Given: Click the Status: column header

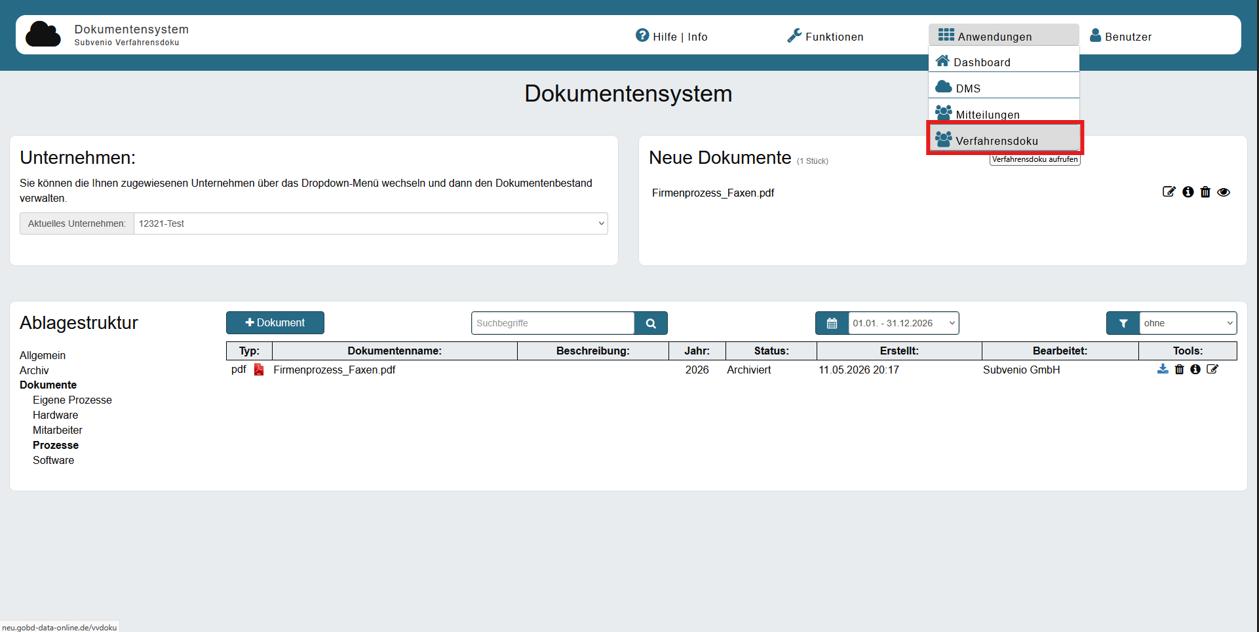Looking at the screenshot, I should coord(771,351).
